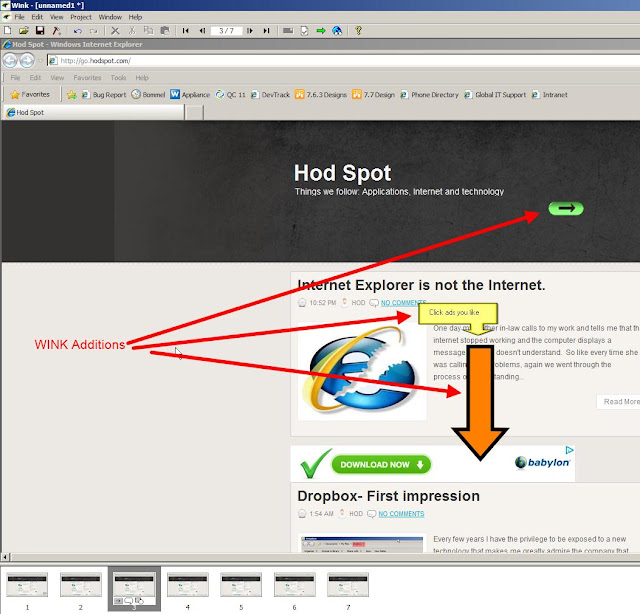Delete selection with the X toolbar icon
This screenshot has height=614, width=640.
(x=116, y=31)
